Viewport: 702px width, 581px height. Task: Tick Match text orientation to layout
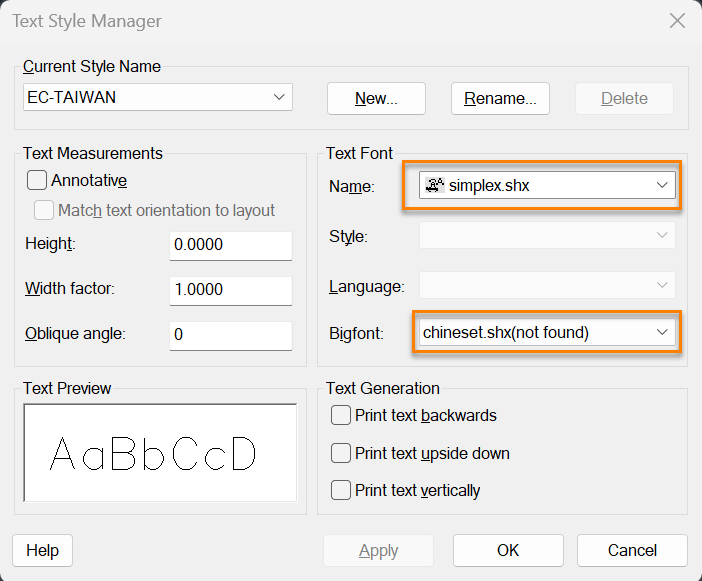click(44, 210)
